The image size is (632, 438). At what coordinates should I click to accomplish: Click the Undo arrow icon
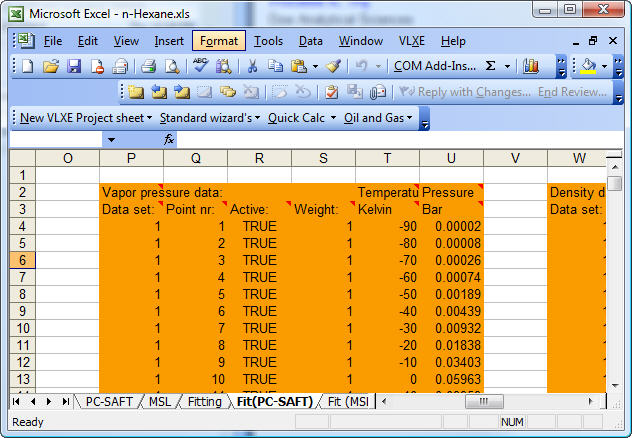[x=362, y=66]
